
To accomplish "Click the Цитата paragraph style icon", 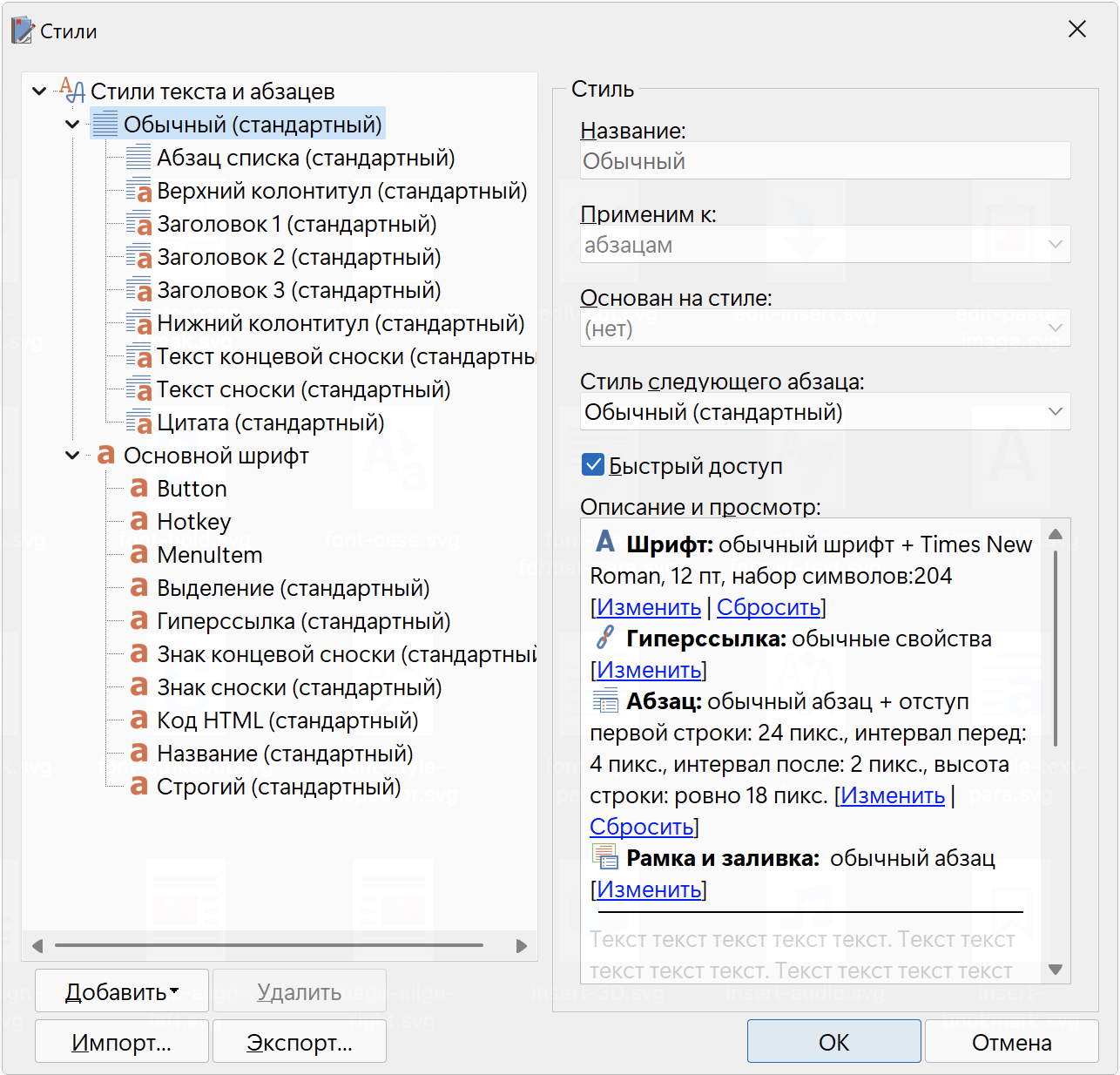I will coord(138,423).
